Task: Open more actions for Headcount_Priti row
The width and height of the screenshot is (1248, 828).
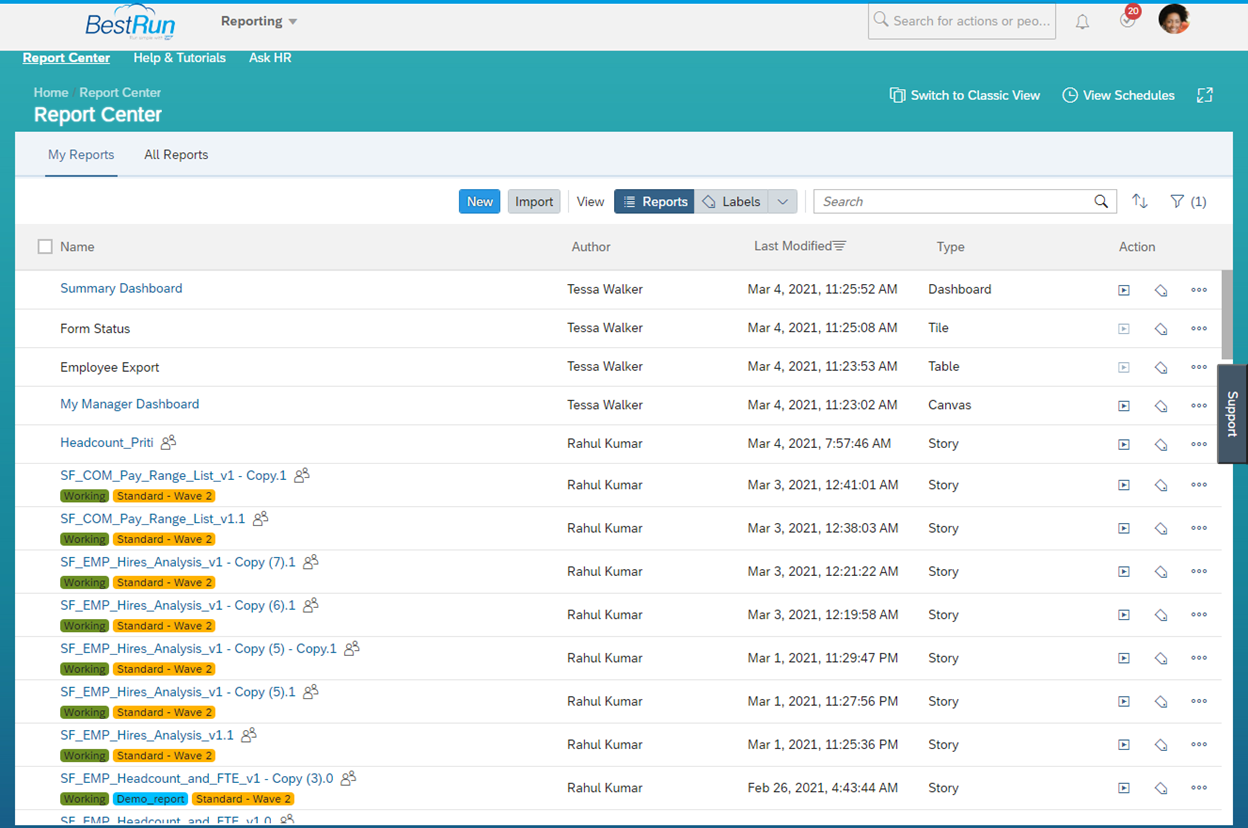Action: 1199,444
